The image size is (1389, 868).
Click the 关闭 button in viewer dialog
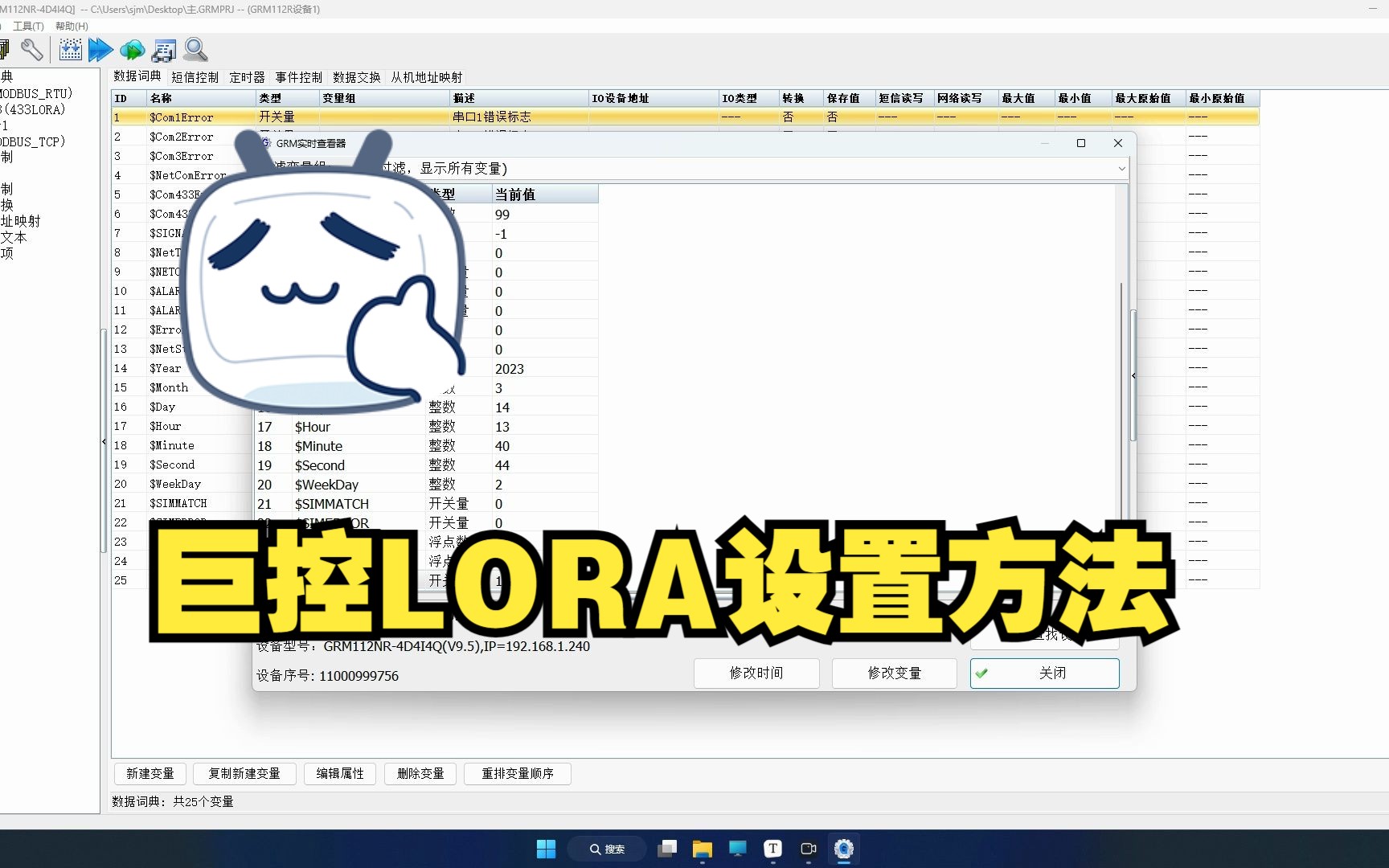pos(1044,674)
